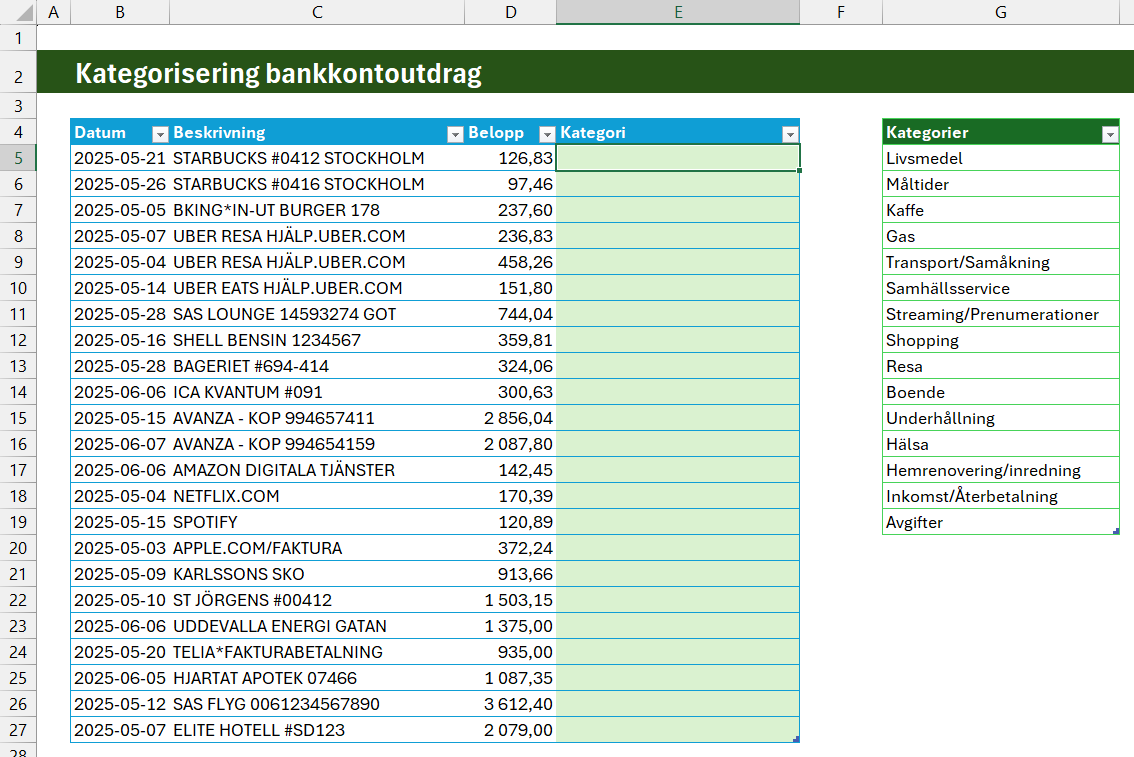Click the category 'Måltider'
The image size is (1134, 757).
(1001, 184)
